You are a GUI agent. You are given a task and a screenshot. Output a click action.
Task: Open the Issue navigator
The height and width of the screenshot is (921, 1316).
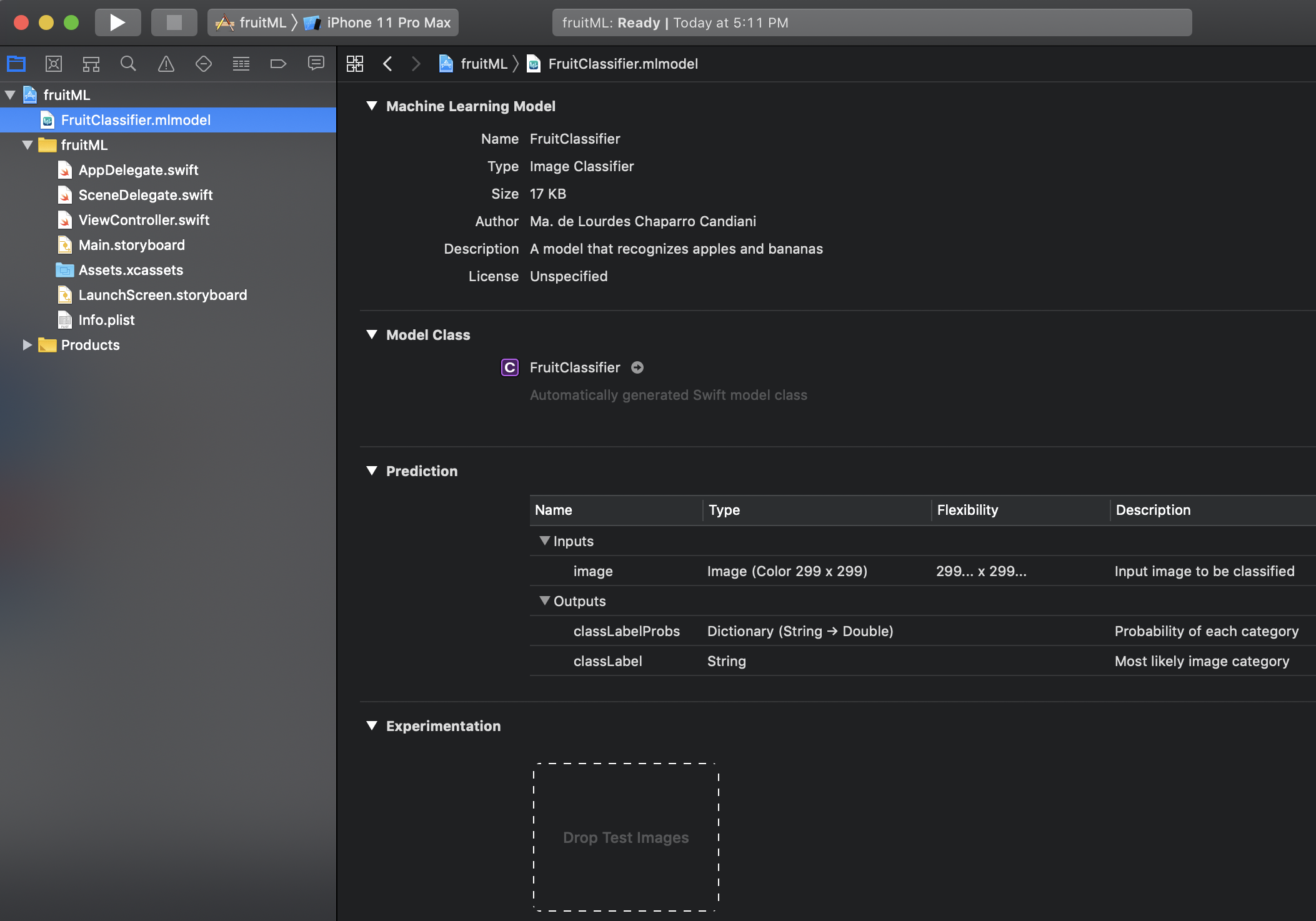click(x=166, y=64)
